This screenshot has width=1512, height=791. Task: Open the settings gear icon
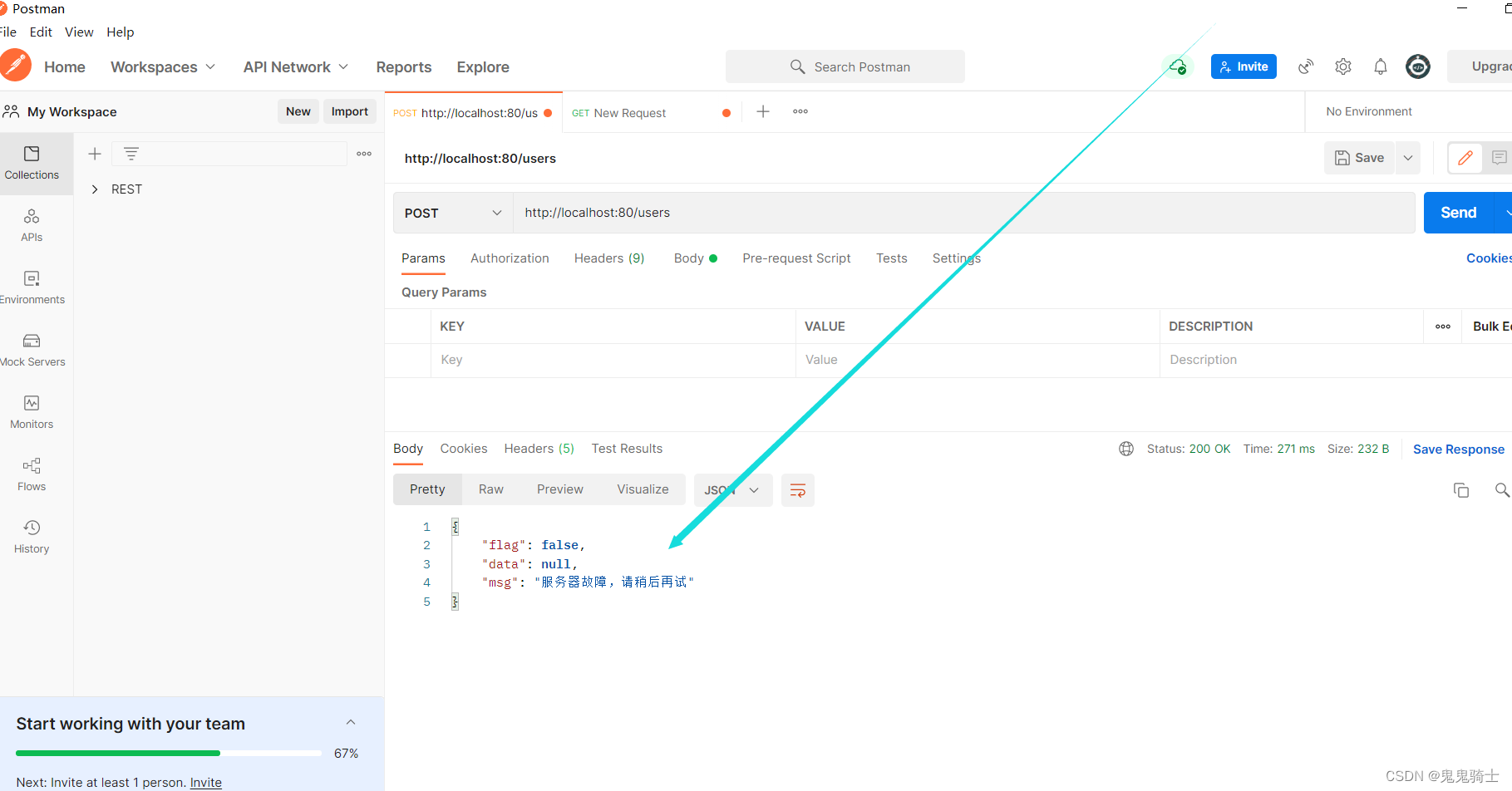point(1343,66)
